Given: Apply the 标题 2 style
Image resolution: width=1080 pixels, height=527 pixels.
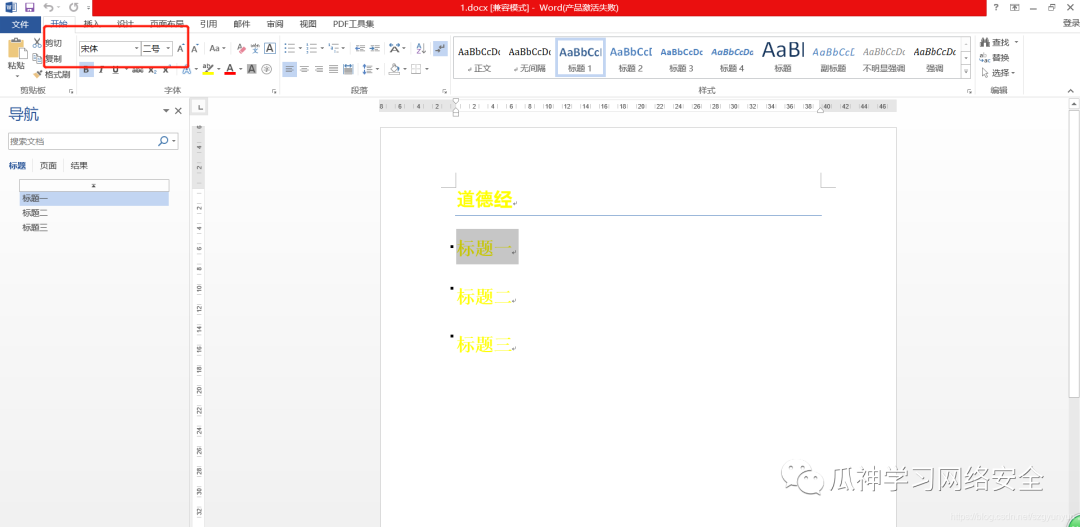Looking at the screenshot, I should (631, 58).
